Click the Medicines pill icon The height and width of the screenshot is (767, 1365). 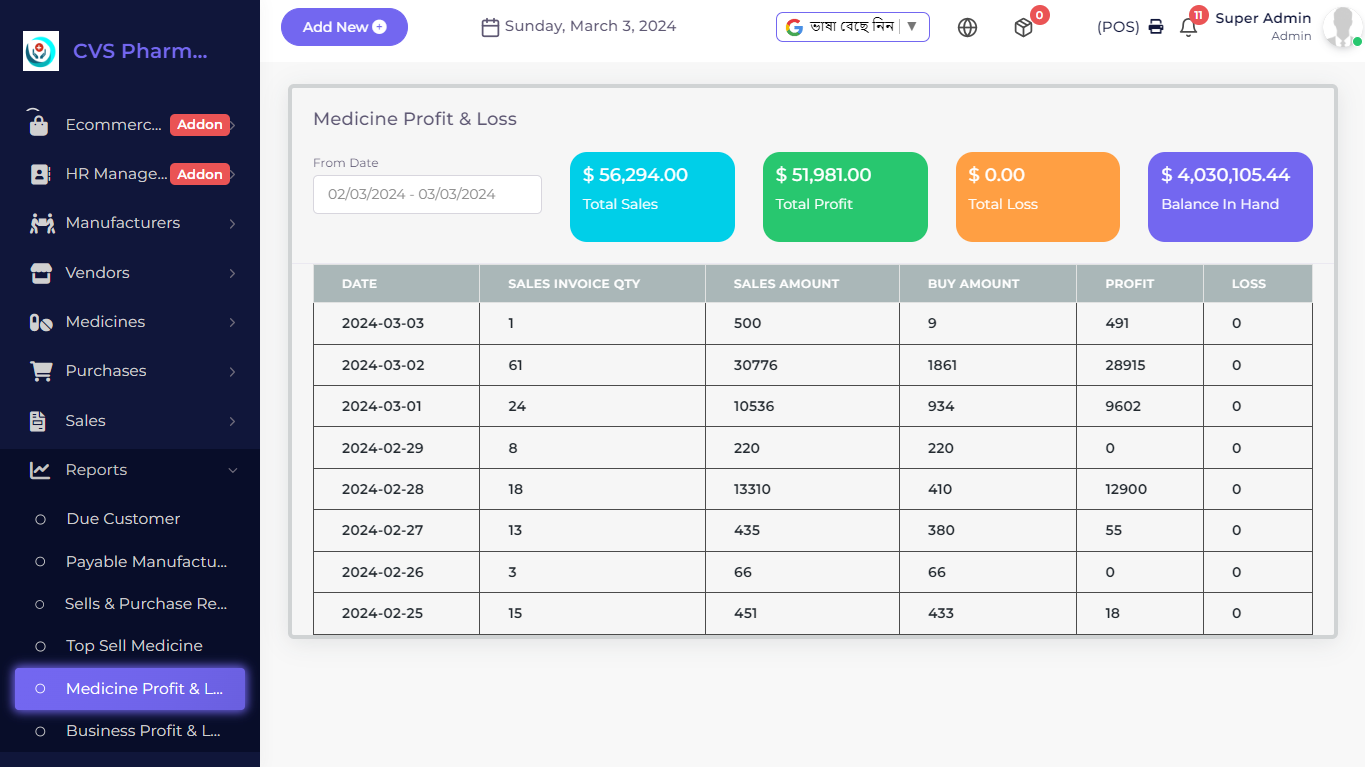[x=41, y=322]
